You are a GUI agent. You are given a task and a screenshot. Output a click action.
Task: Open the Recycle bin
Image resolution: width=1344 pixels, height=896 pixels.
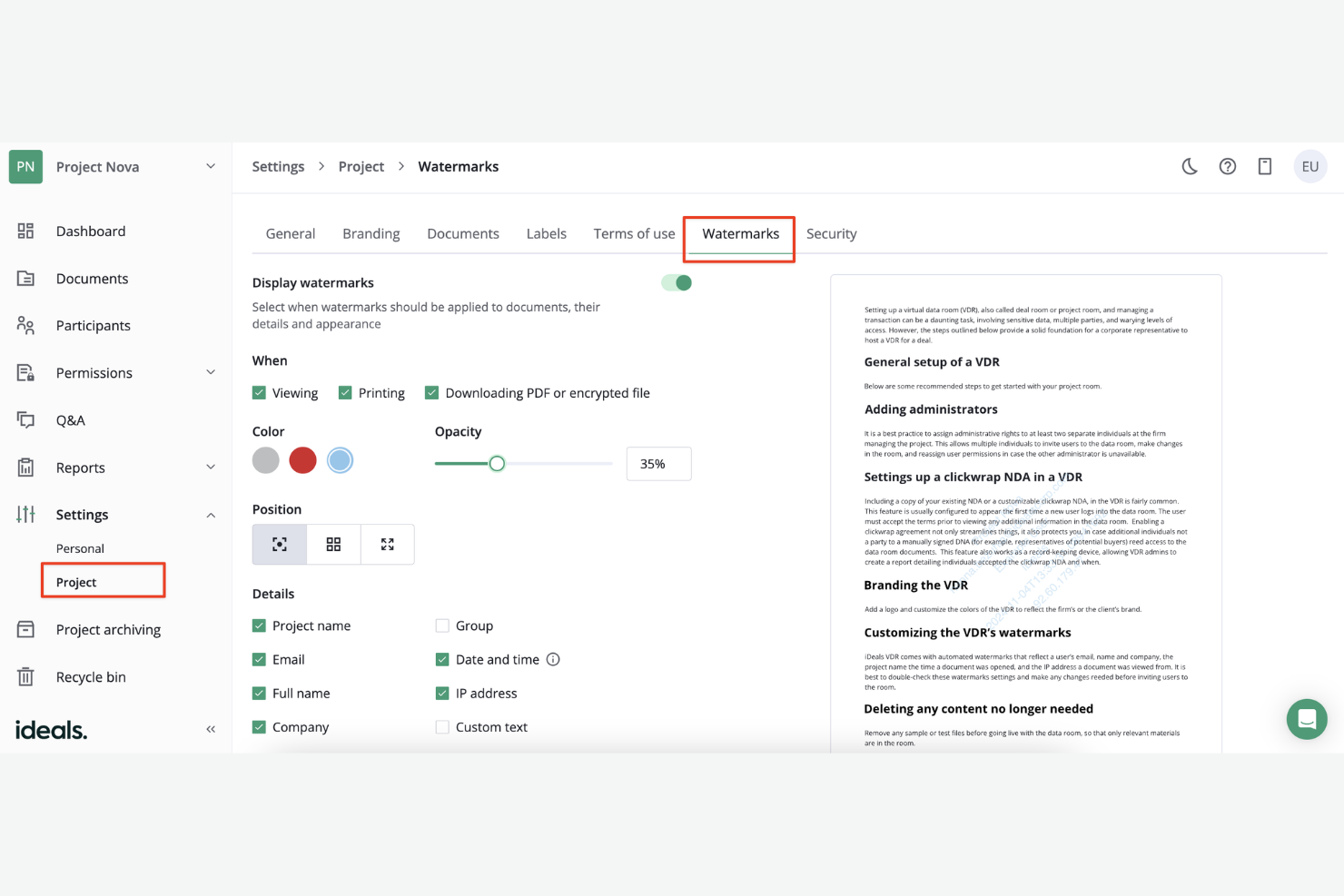coord(91,676)
